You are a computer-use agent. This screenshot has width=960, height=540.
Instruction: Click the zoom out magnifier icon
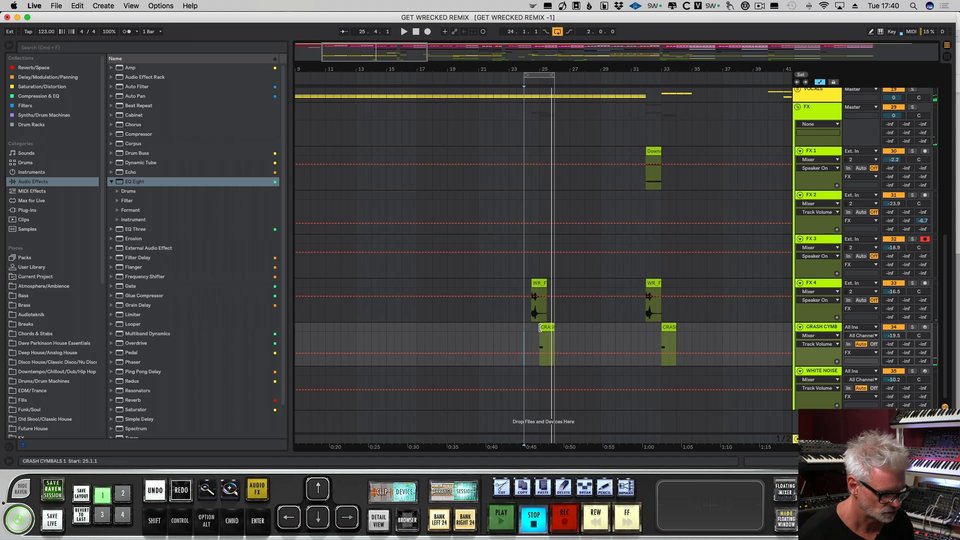pos(207,489)
